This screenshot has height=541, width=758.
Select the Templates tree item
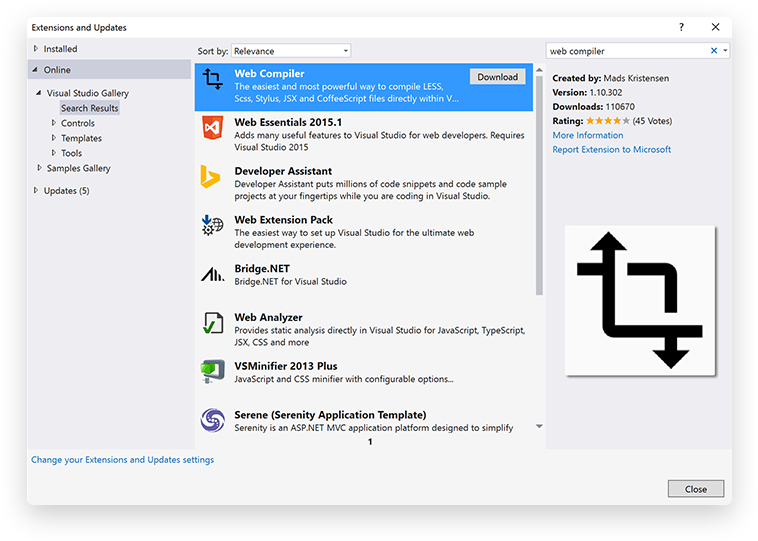click(x=81, y=138)
